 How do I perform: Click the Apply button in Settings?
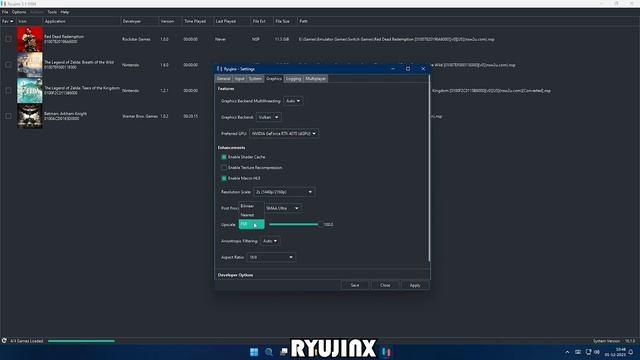[x=415, y=285]
